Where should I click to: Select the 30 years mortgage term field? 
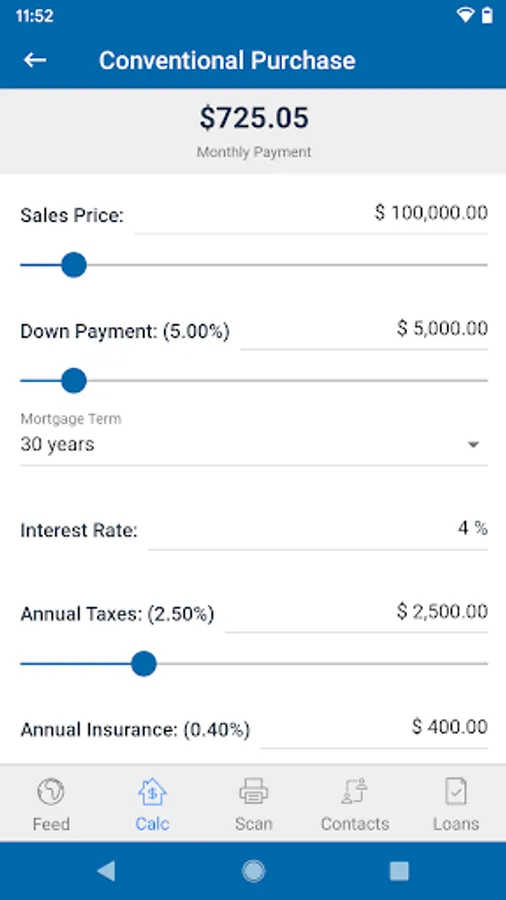(254, 444)
